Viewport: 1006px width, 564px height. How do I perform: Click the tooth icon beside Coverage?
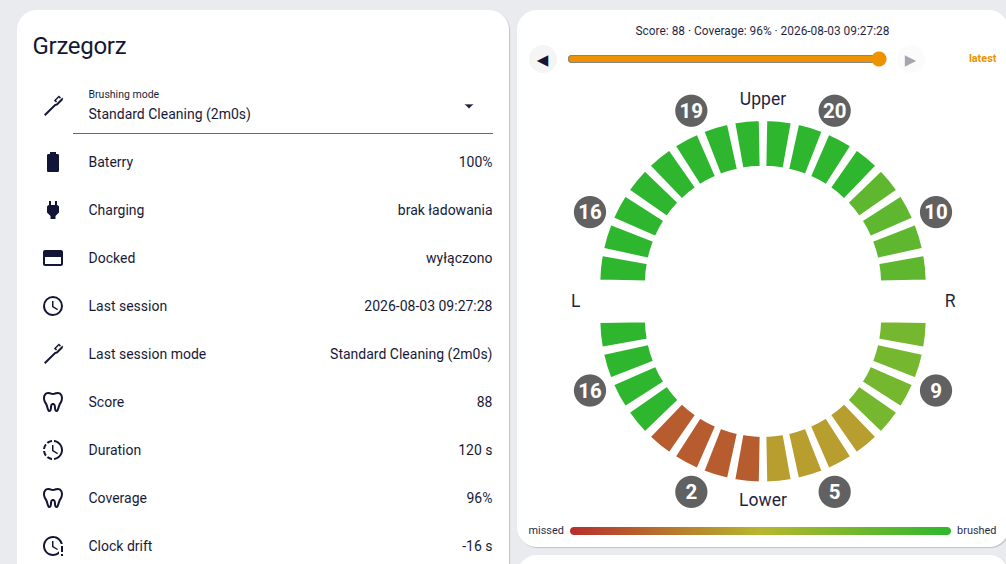(53, 498)
